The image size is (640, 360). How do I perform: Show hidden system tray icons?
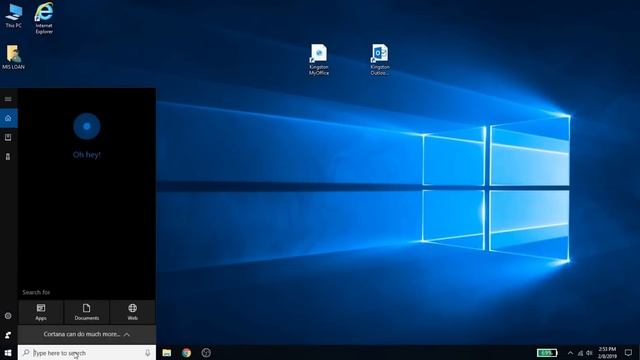[570, 353]
